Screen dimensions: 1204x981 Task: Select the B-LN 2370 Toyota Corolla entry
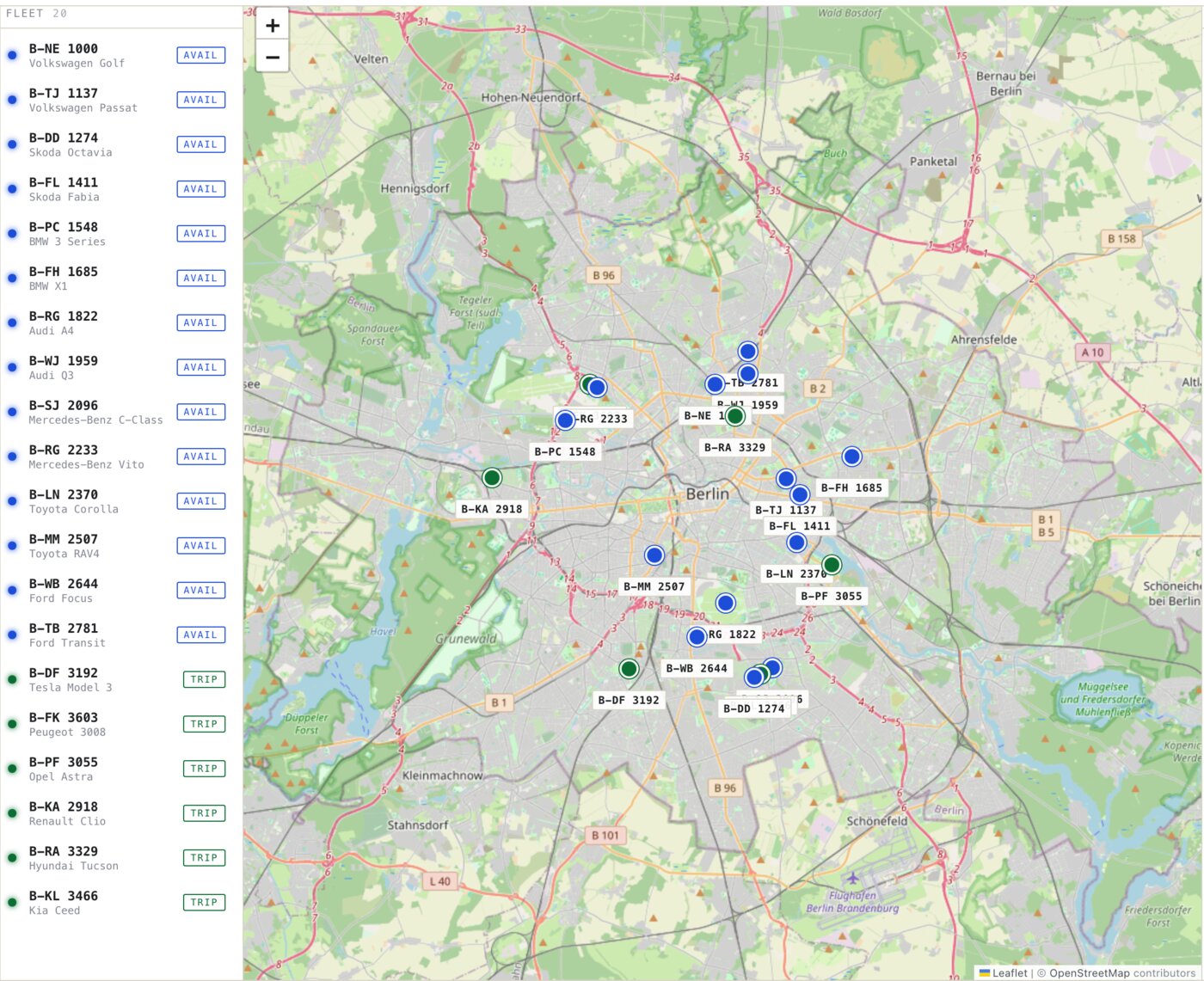pos(121,501)
